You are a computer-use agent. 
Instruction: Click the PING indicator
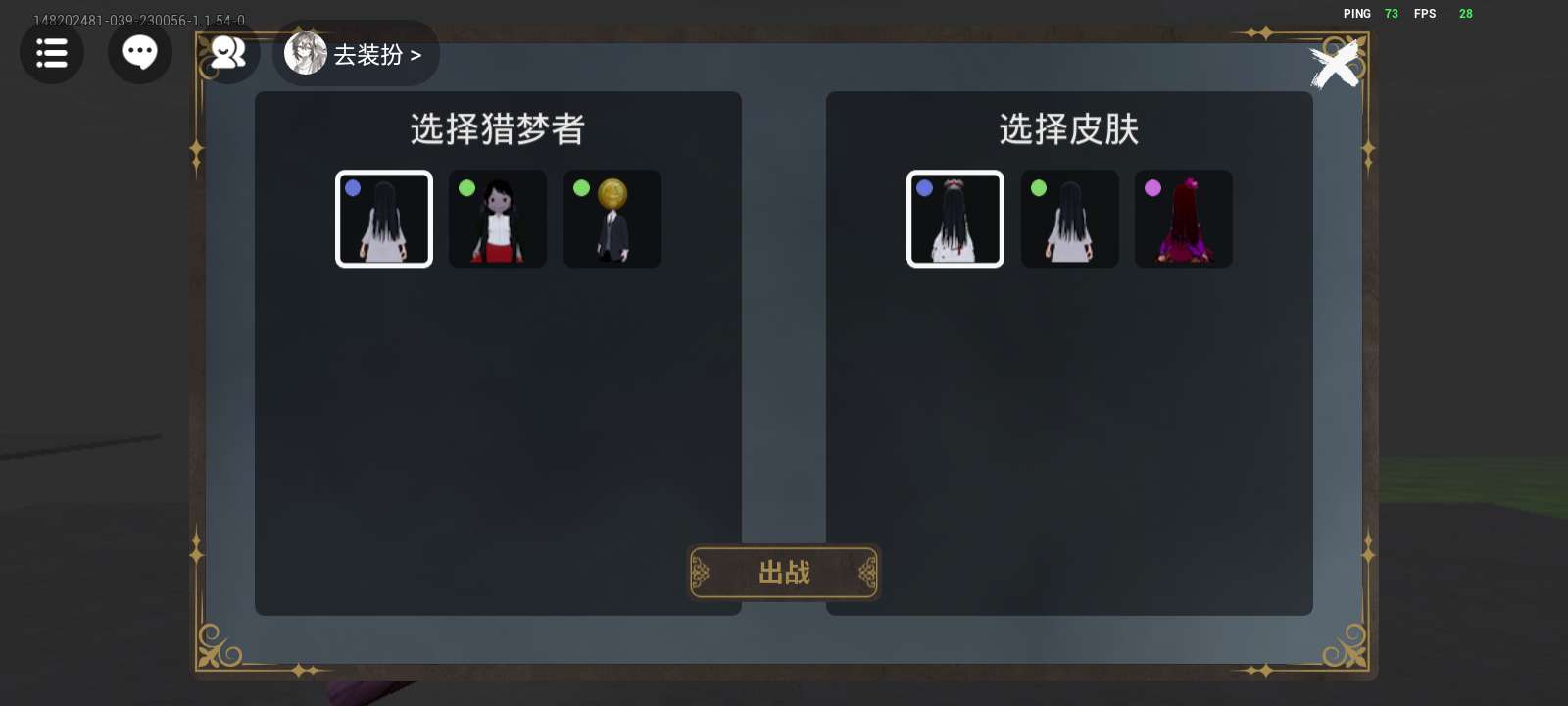(1371, 14)
